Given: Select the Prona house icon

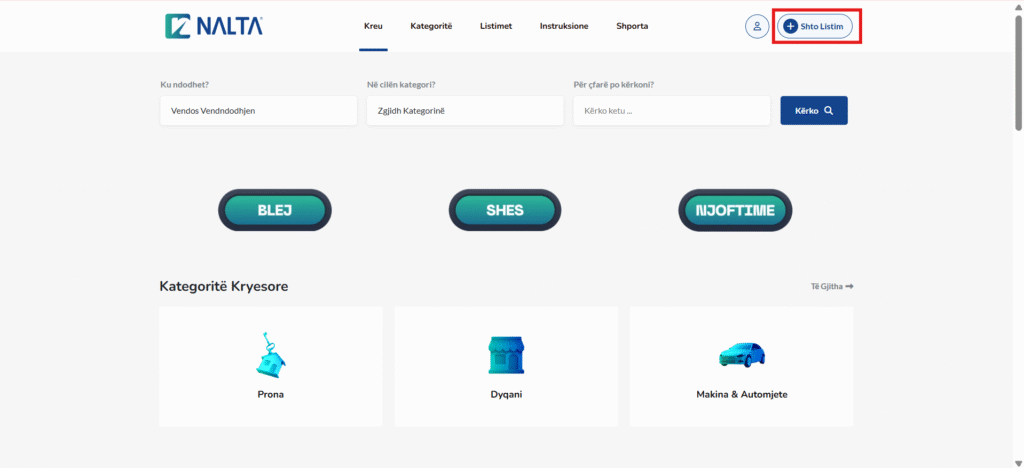Looking at the screenshot, I should (270, 354).
